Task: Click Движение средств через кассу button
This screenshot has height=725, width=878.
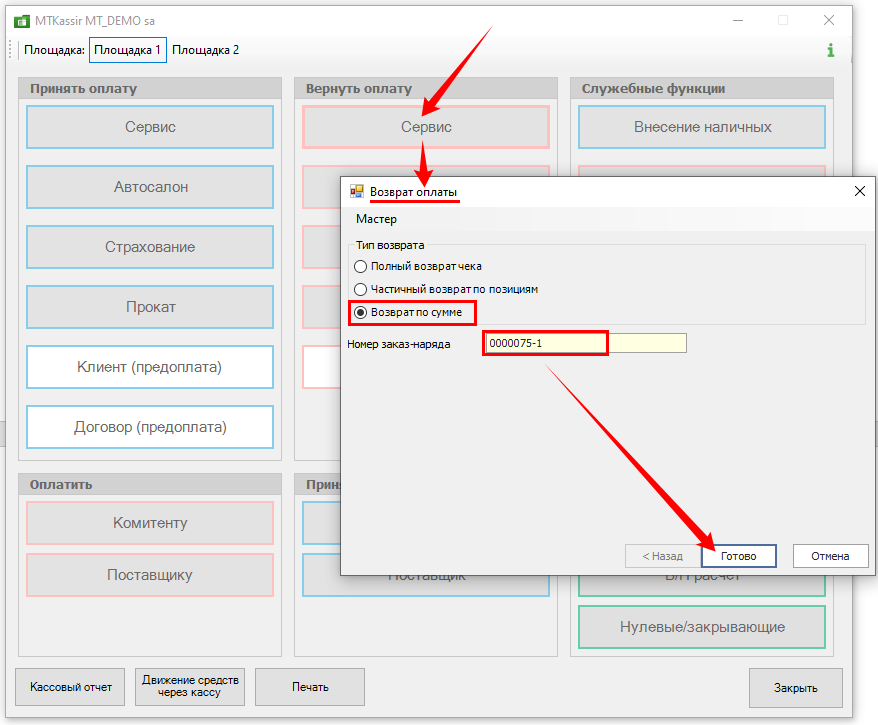Action: point(190,687)
